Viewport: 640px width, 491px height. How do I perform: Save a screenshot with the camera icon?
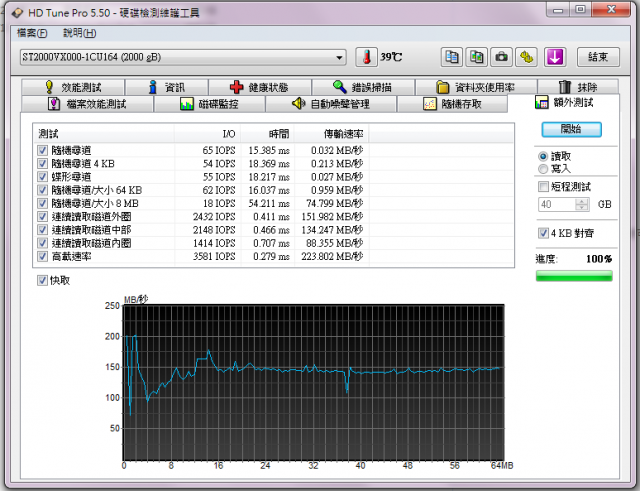[x=502, y=57]
